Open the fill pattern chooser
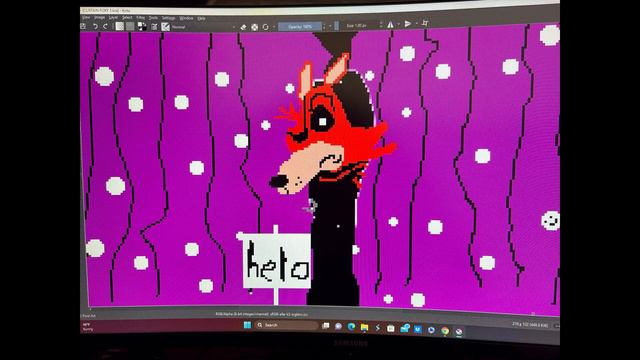 click(x=130, y=26)
